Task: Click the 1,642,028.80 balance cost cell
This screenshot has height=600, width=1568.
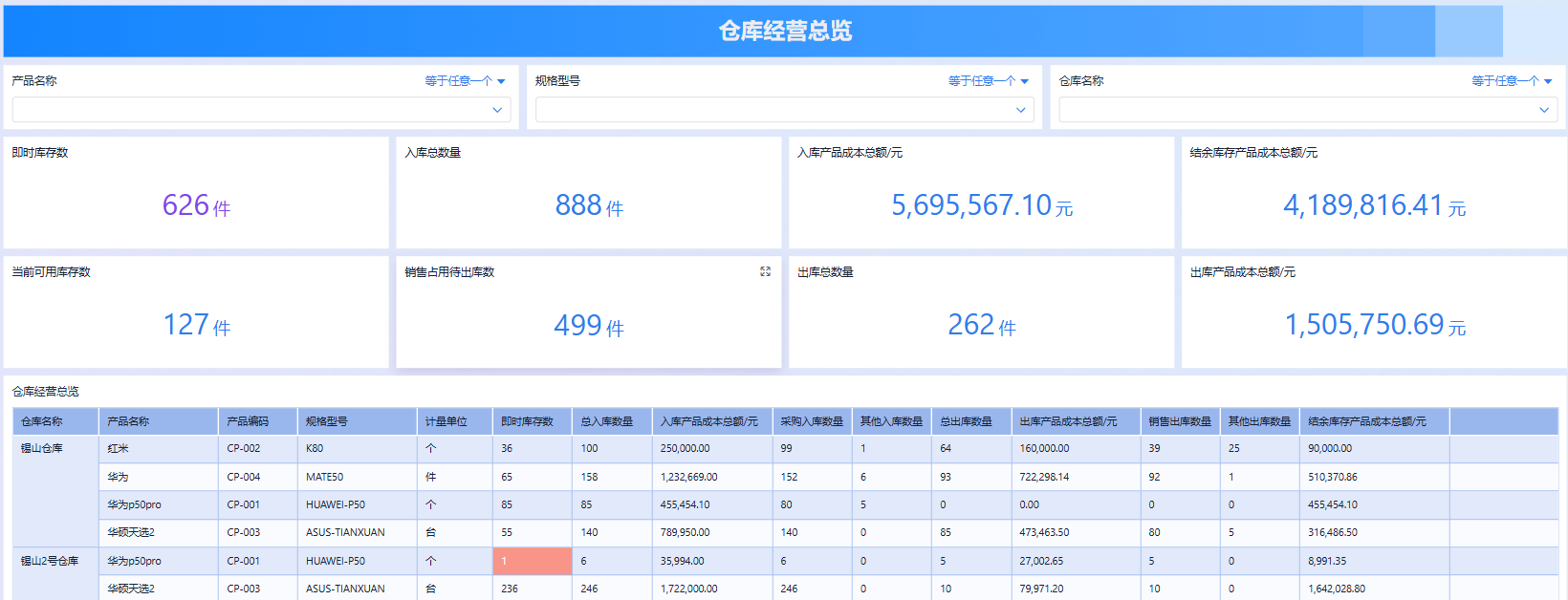Action: [x=1375, y=589]
